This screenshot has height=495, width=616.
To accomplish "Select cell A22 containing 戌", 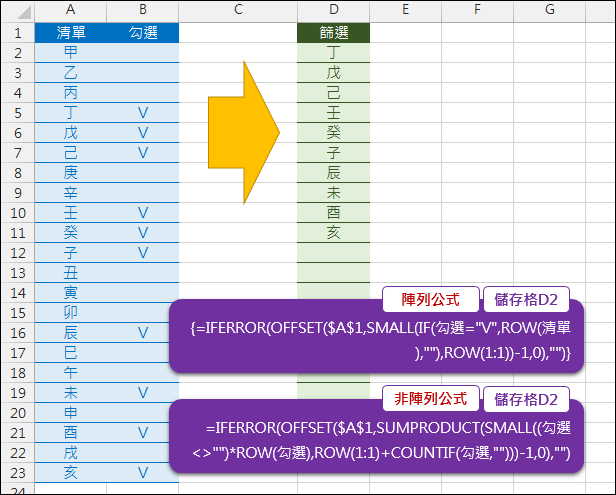I will pyautogui.click(x=70, y=453).
